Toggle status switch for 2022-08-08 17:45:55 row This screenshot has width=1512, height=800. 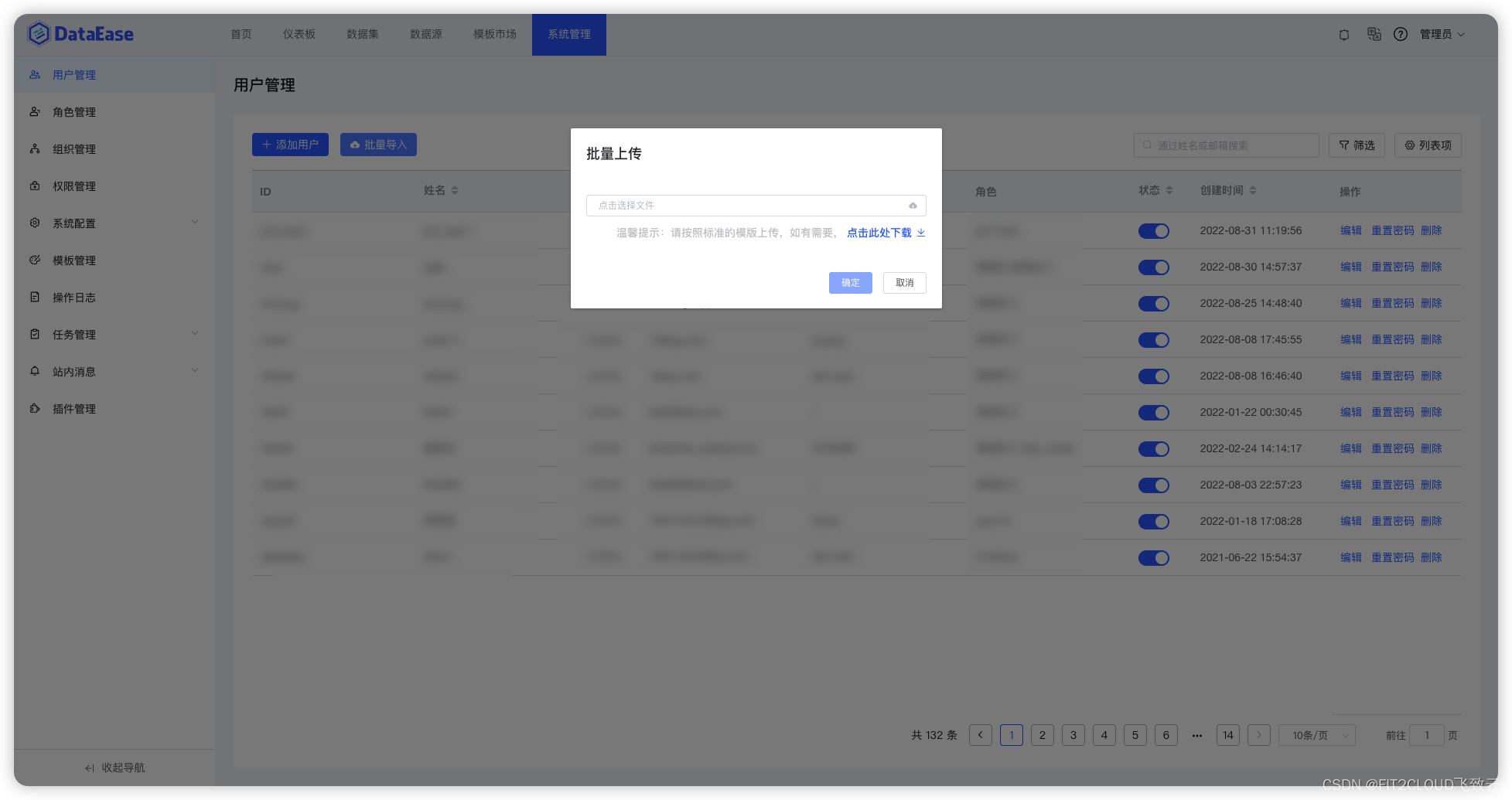[x=1153, y=340]
